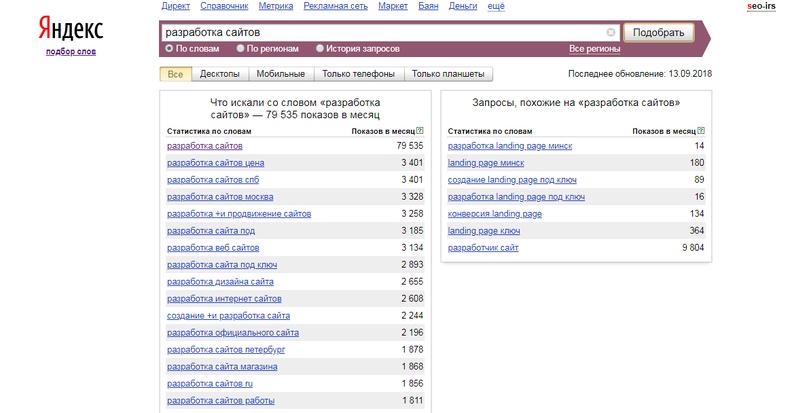Open the landing page ключ keyword
Image resolution: width=807 pixels, height=413 pixels.
pos(484,231)
